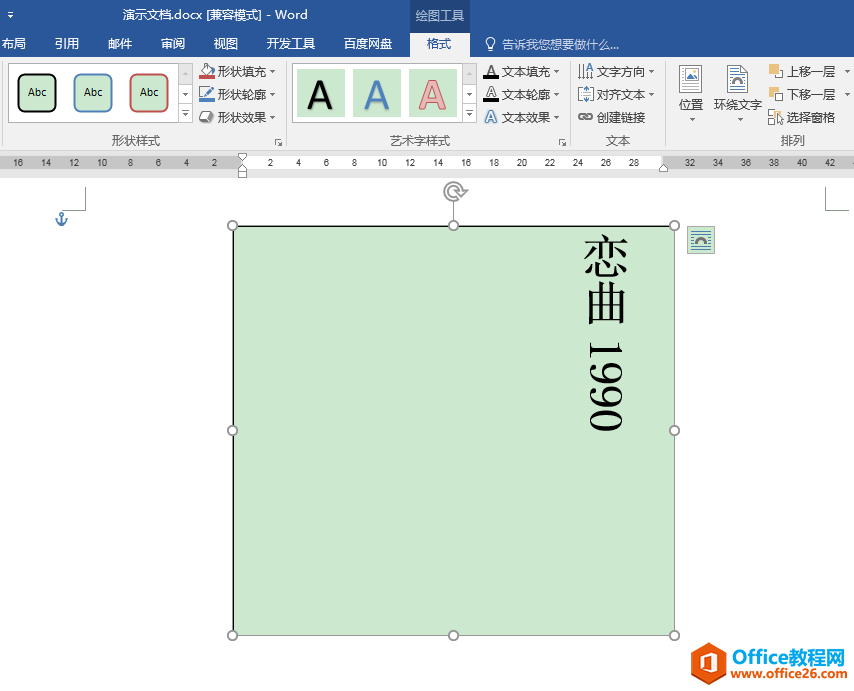Image resolution: width=854 pixels, height=691 pixels.
Task: Click the right-middle sizing handle of the text box
Action: click(674, 431)
